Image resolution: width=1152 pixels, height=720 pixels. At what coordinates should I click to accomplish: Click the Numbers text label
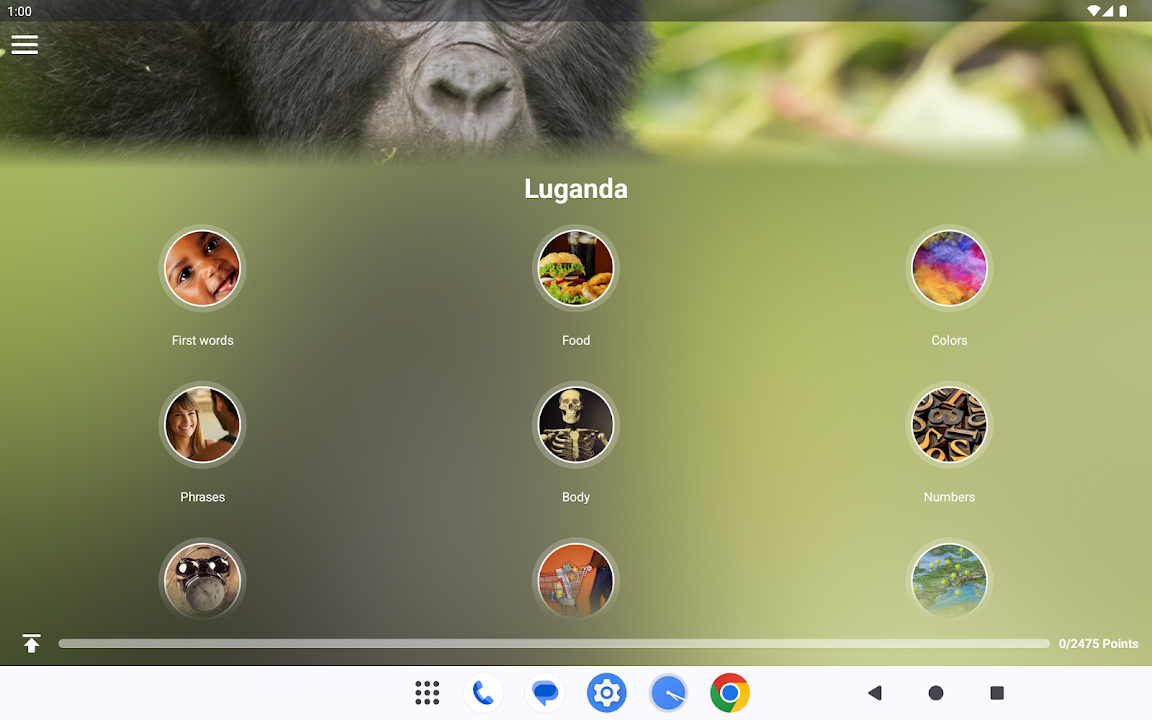click(x=949, y=497)
